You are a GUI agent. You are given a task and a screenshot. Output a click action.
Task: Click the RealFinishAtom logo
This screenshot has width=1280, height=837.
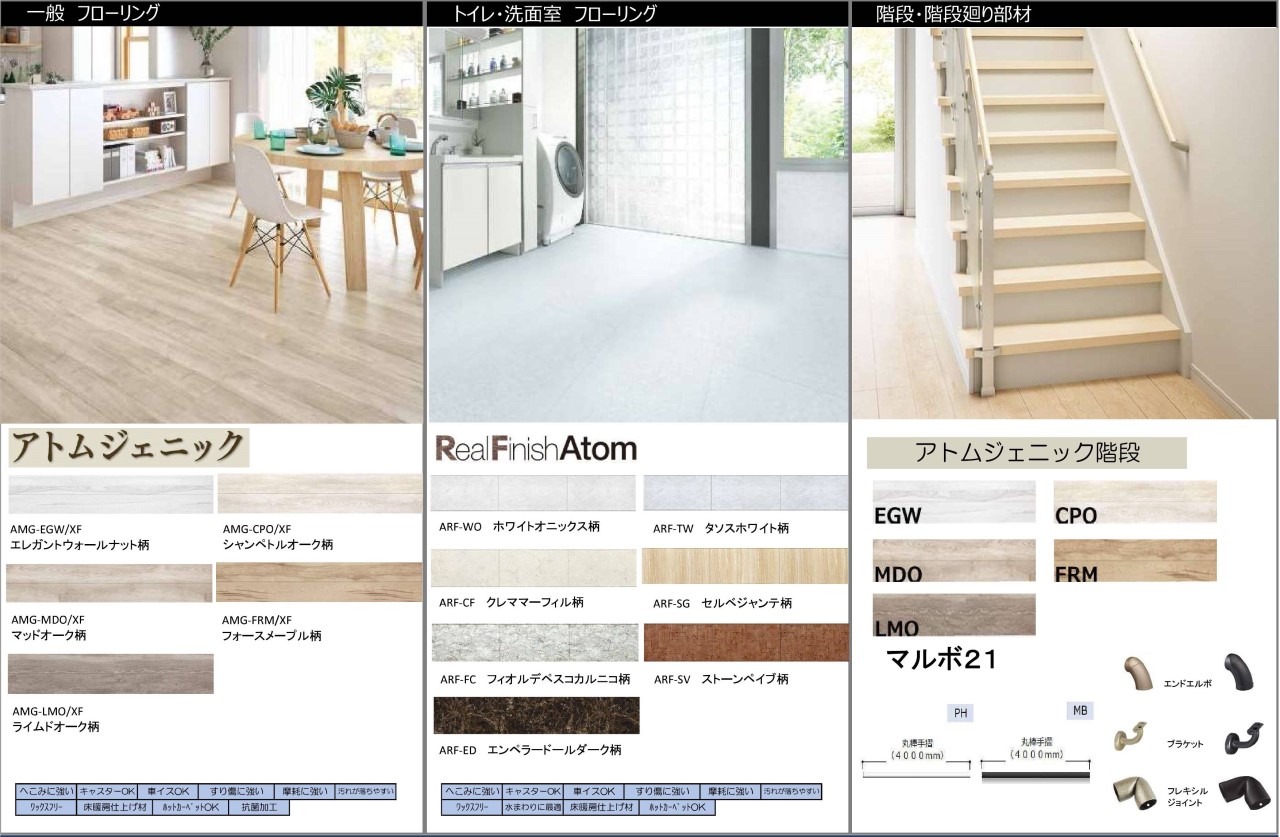pyautogui.click(x=536, y=448)
